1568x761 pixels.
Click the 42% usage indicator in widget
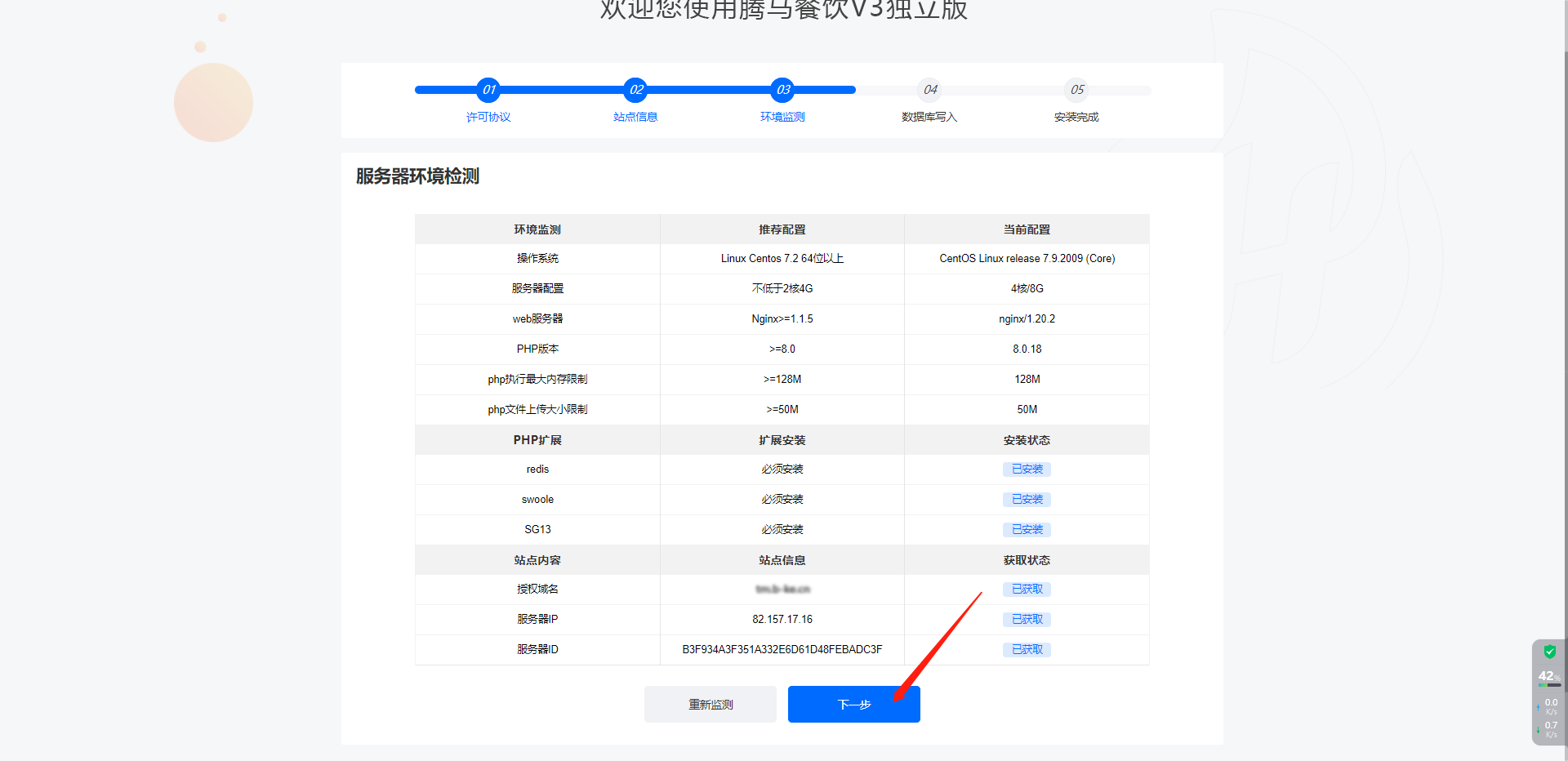(x=1549, y=676)
